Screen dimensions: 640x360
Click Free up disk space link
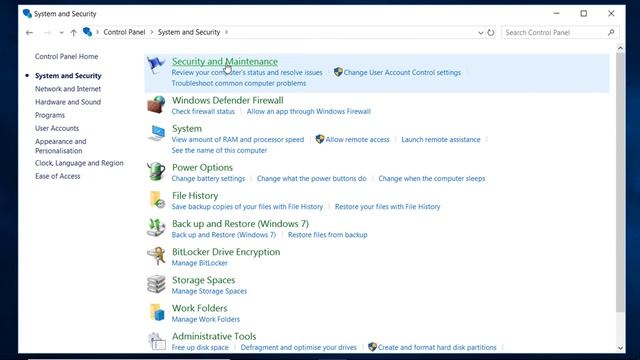(200, 347)
